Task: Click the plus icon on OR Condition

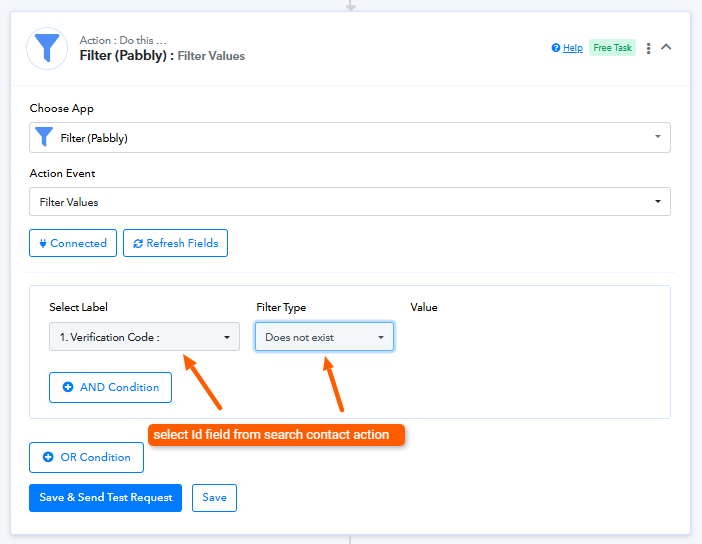Action: [48, 457]
